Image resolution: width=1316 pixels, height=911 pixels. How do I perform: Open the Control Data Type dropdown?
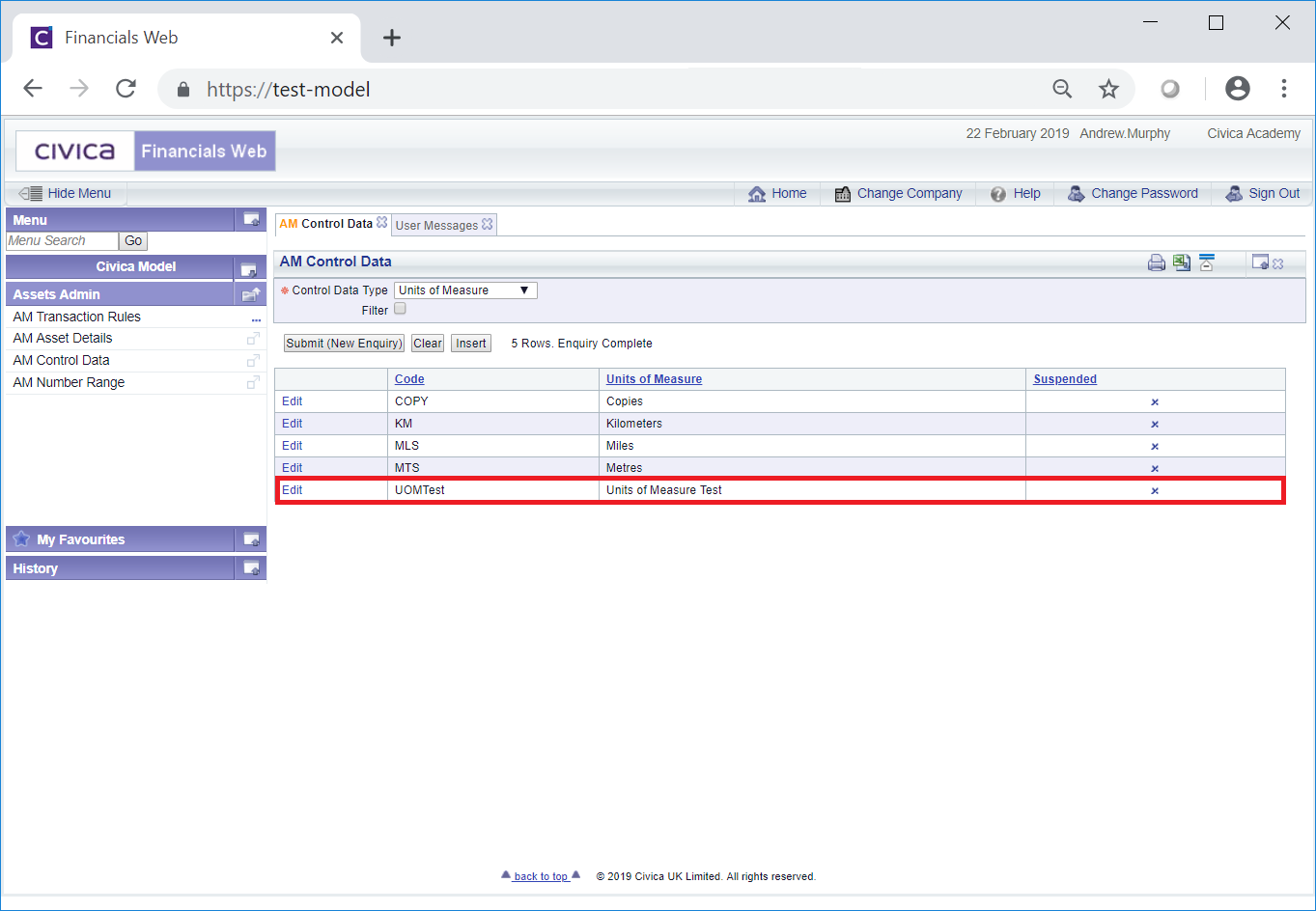[x=465, y=290]
